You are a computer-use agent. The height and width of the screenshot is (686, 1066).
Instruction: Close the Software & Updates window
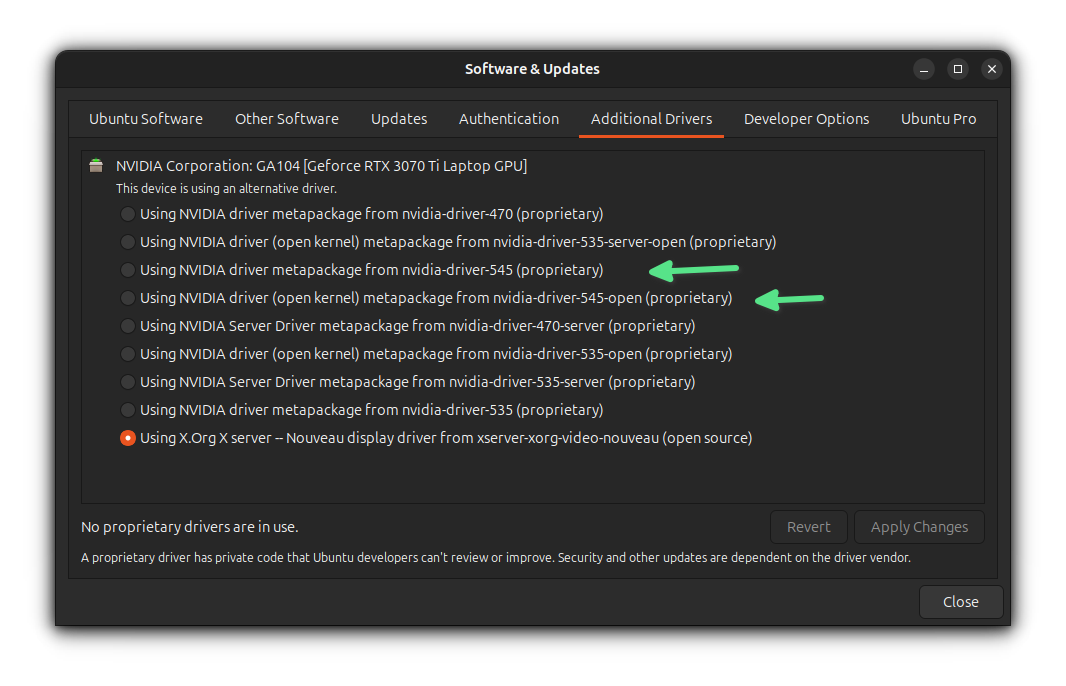pyautogui.click(x=960, y=601)
